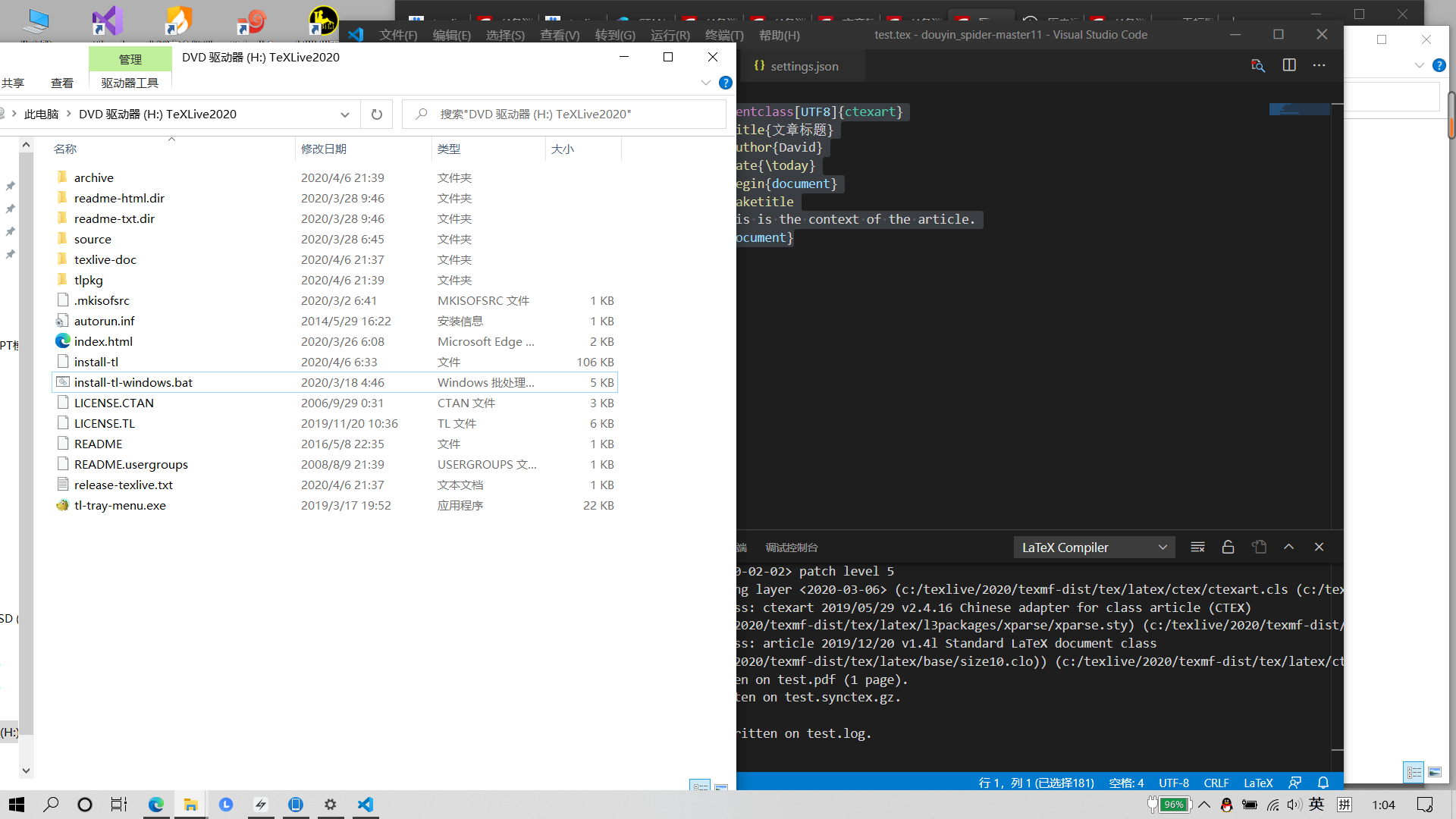1456x819 pixels.
Task: Switch input method language from 英
Action: pos(1317,805)
